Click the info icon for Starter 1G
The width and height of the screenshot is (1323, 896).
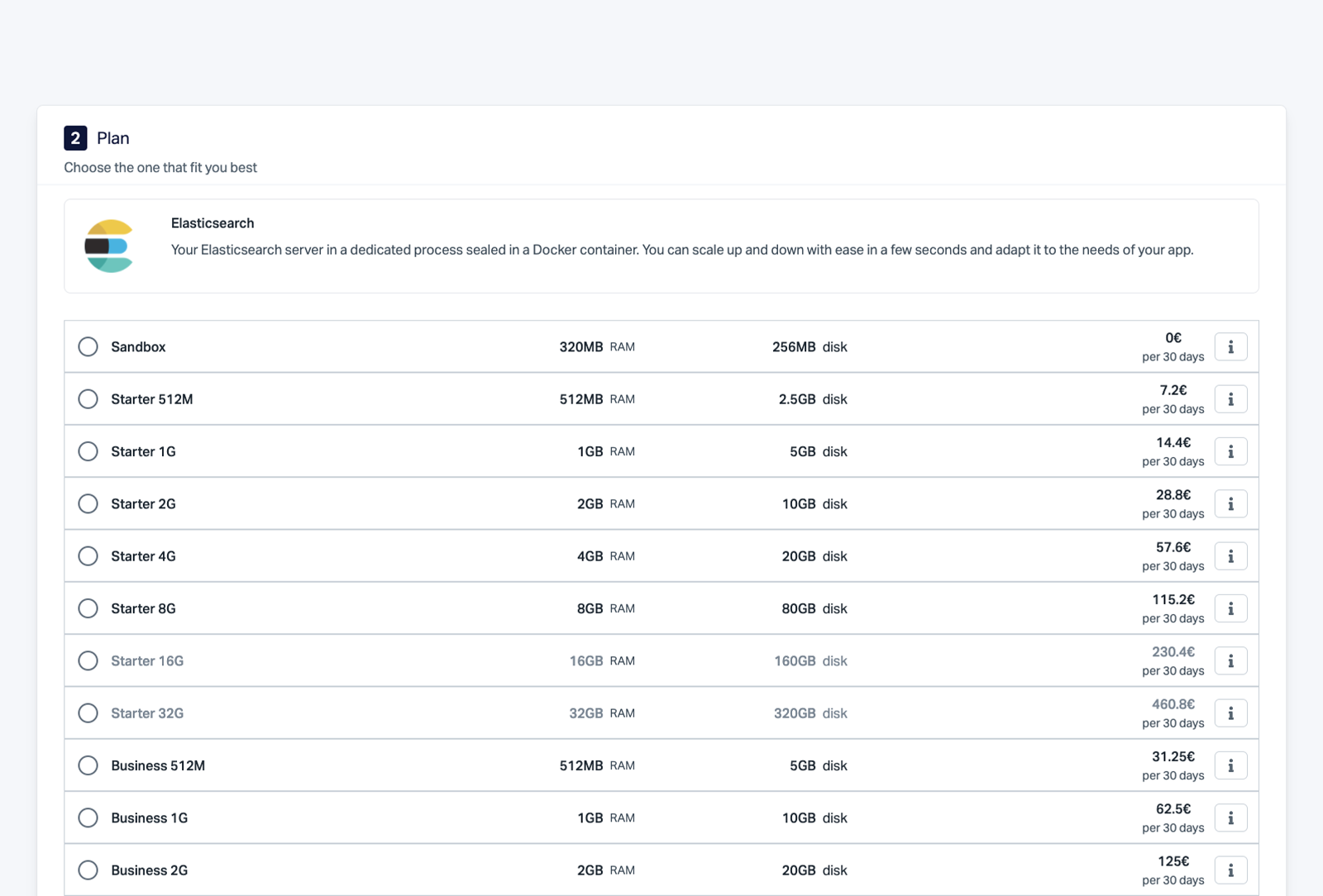tap(1230, 451)
